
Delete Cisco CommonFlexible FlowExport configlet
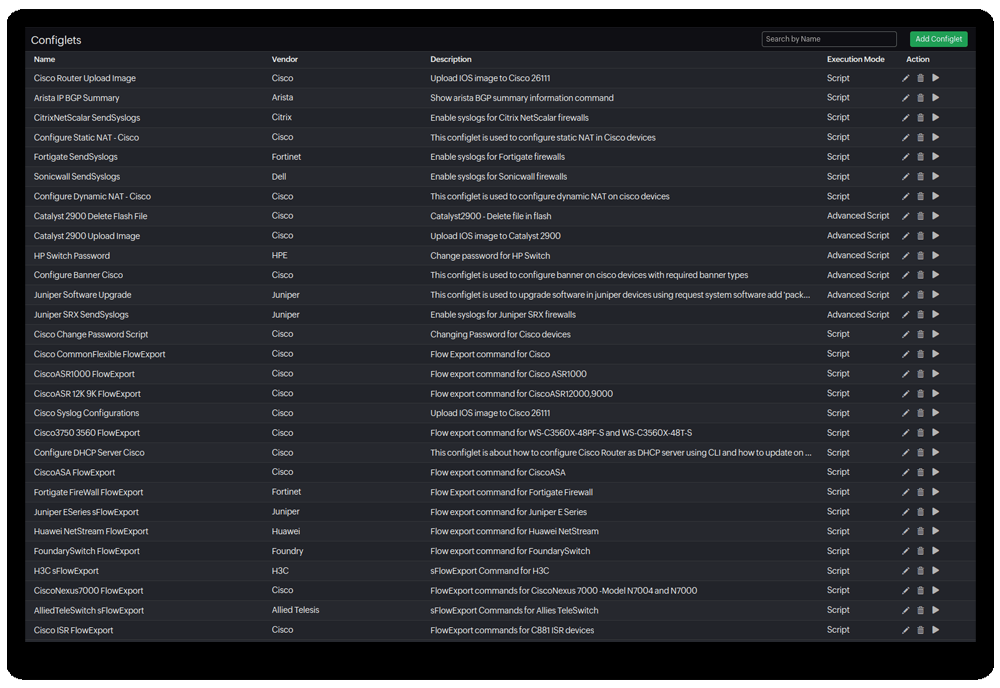[x=920, y=355]
